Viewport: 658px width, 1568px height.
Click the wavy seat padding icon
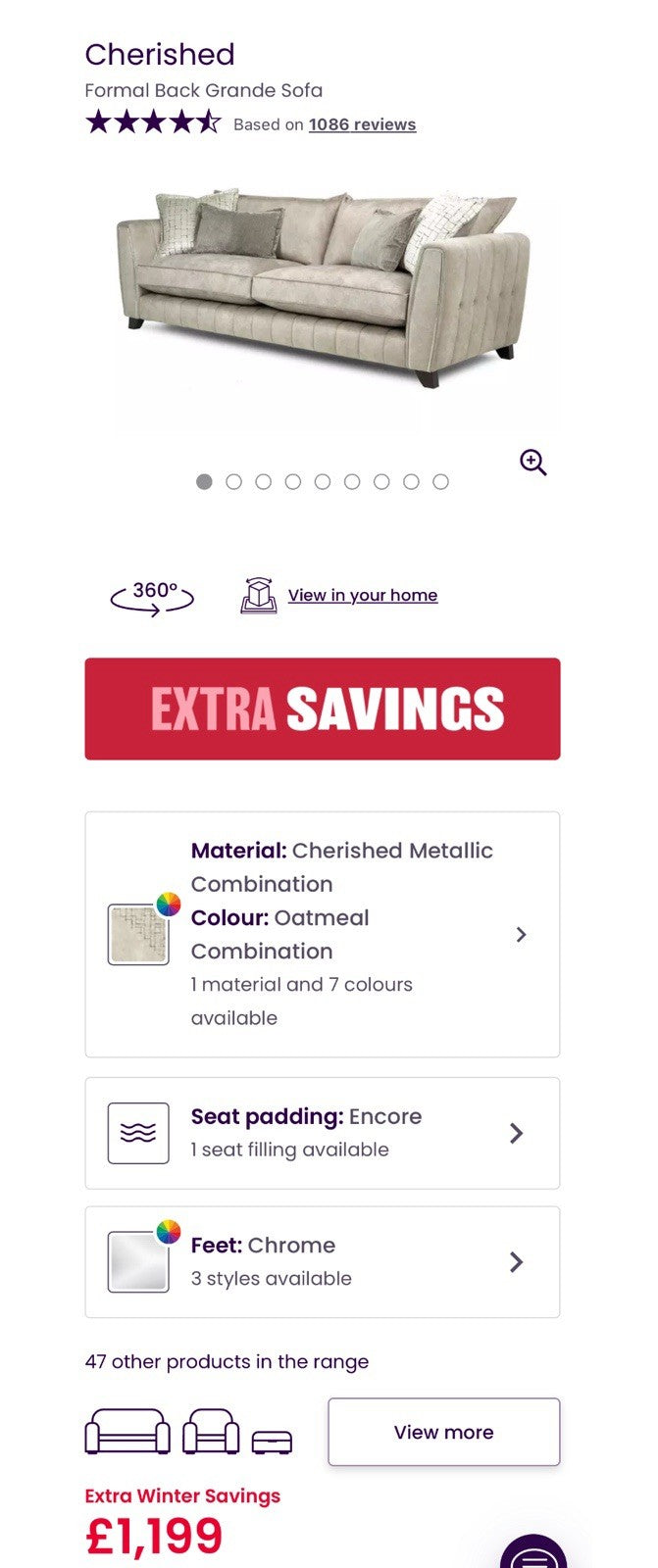(x=138, y=1134)
